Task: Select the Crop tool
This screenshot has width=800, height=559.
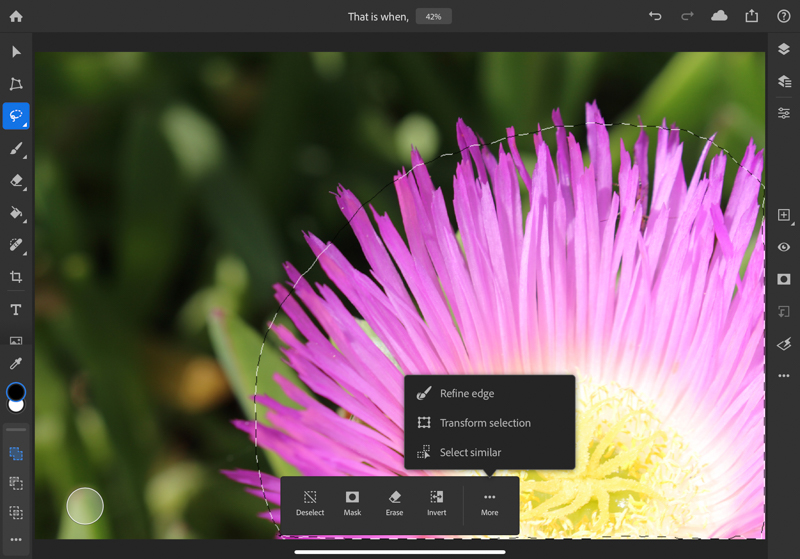Action: 16,277
